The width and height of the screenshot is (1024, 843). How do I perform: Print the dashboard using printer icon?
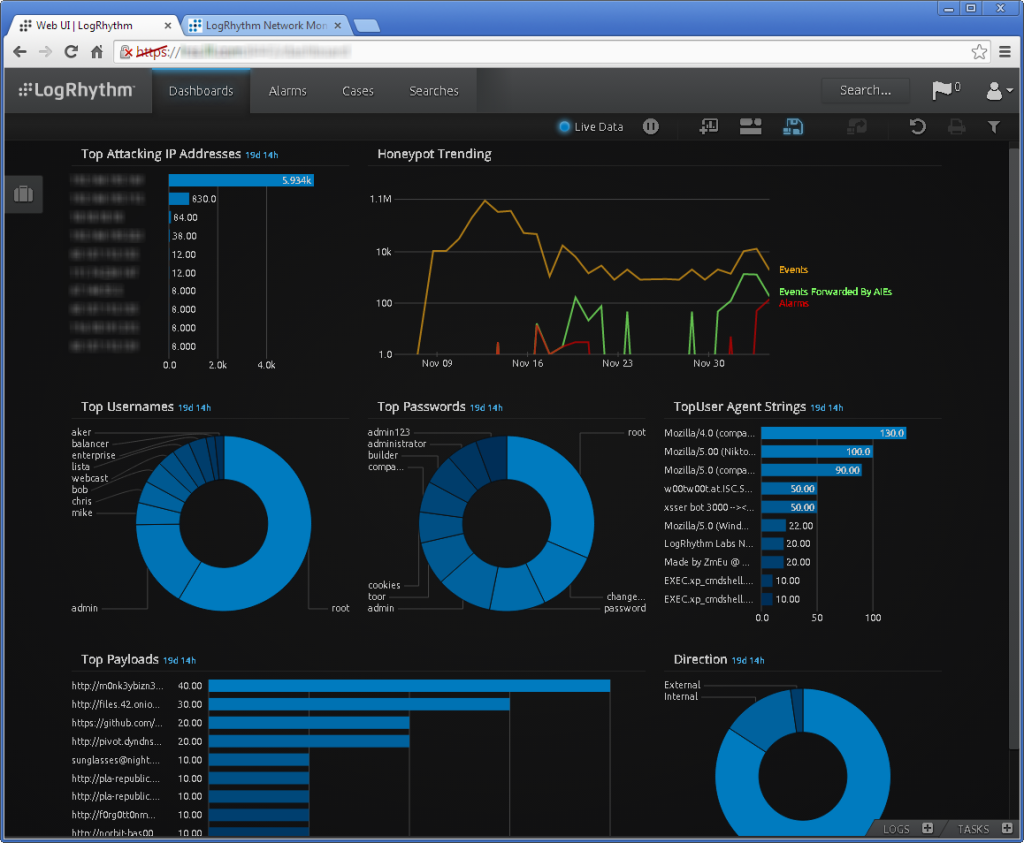[x=956, y=126]
